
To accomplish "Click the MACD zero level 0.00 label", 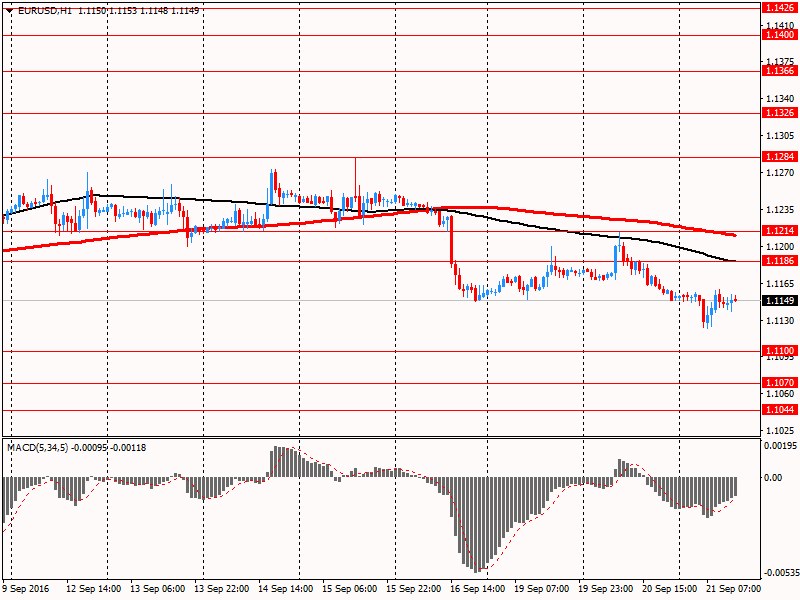I will [773, 478].
